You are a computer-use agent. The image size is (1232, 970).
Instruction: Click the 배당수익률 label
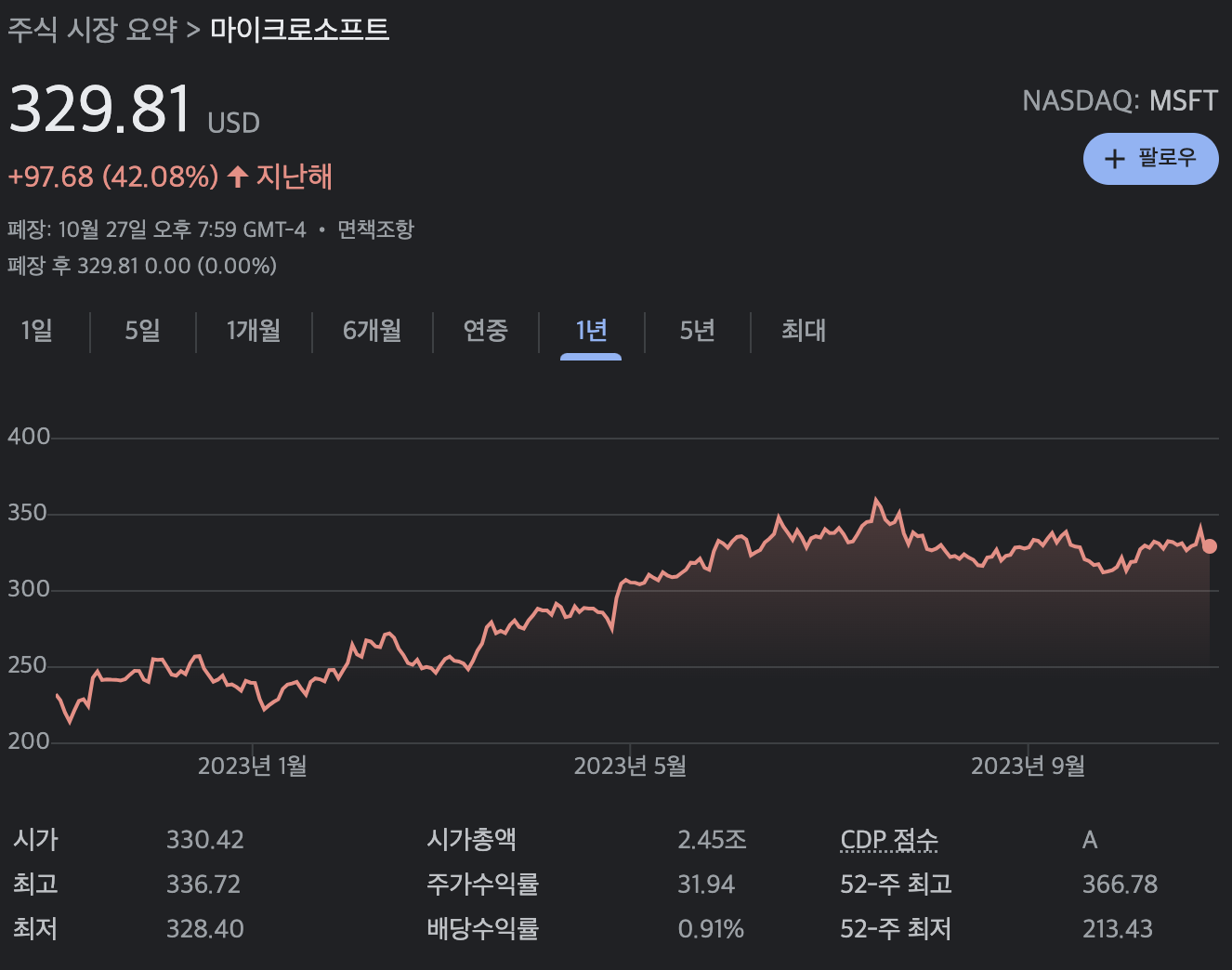(x=482, y=929)
